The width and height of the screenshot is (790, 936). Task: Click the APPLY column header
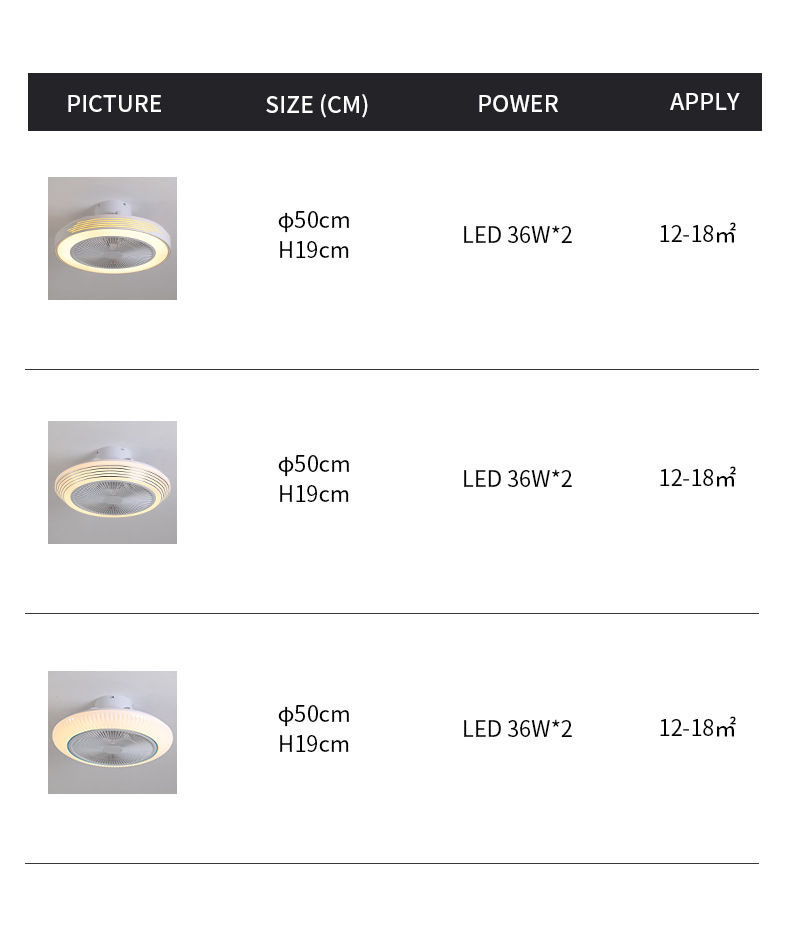(x=705, y=102)
